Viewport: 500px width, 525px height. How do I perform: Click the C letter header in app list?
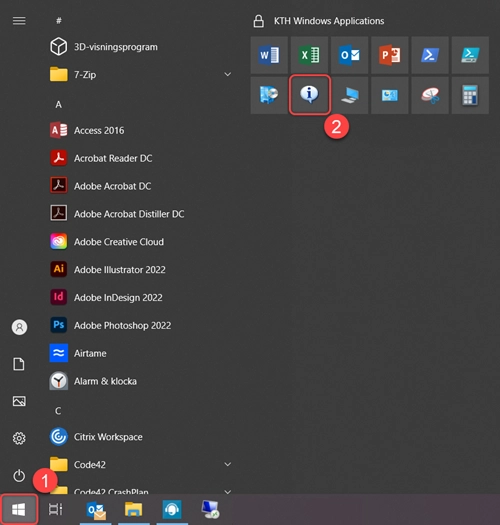point(58,411)
